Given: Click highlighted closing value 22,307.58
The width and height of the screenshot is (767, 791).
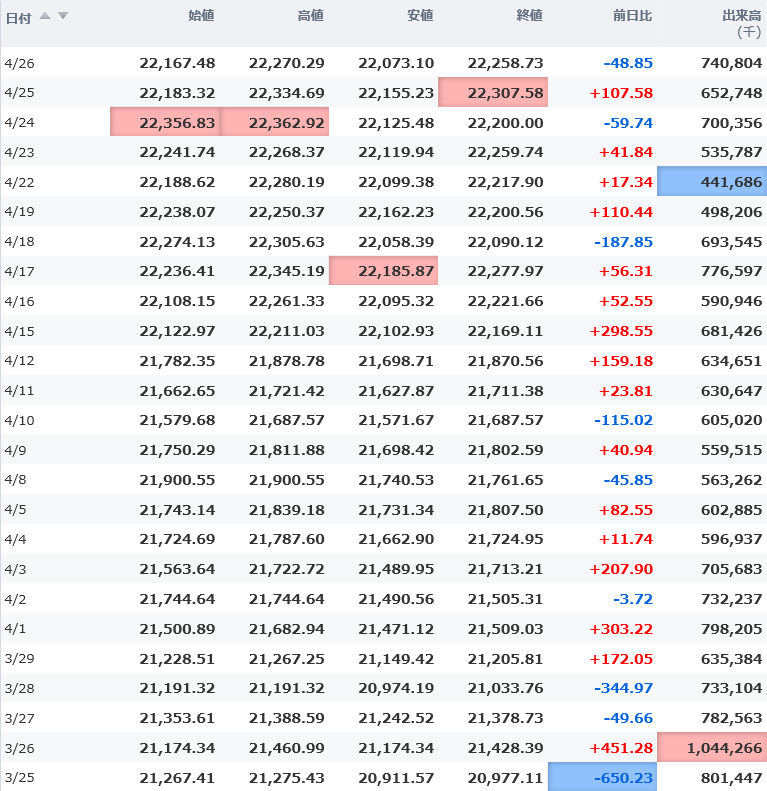Looking at the screenshot, I should click(493, 92).
